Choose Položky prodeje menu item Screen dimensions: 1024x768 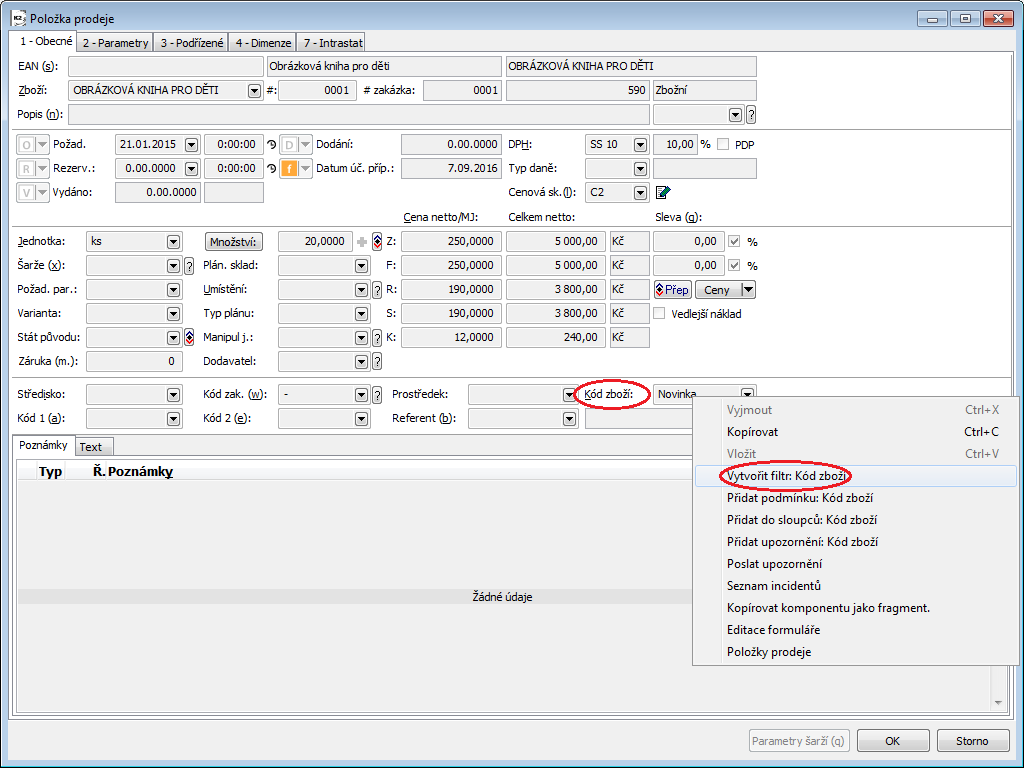[x=856, y=652]
